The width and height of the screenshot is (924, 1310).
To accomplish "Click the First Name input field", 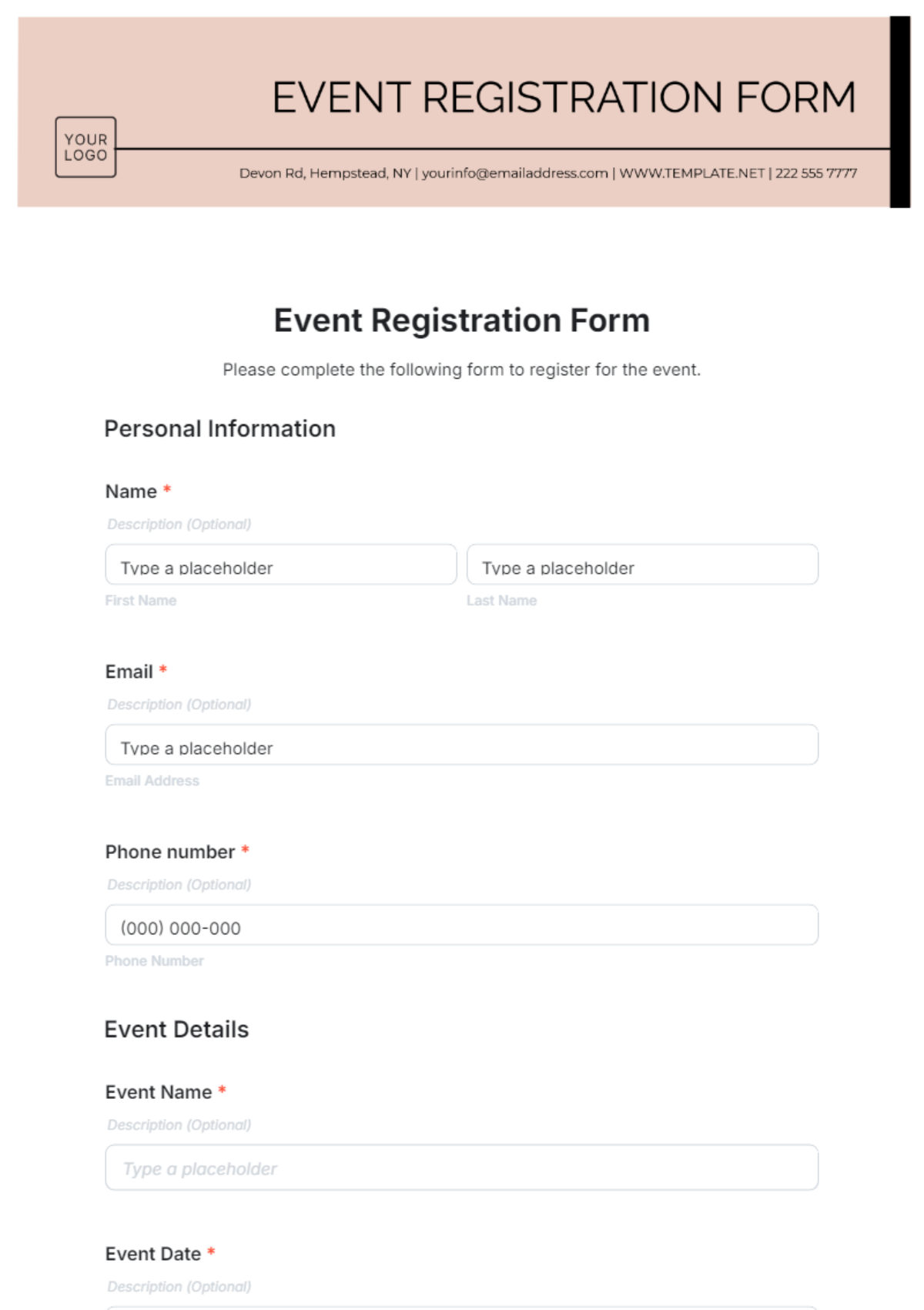I will (x=280, y=565).
